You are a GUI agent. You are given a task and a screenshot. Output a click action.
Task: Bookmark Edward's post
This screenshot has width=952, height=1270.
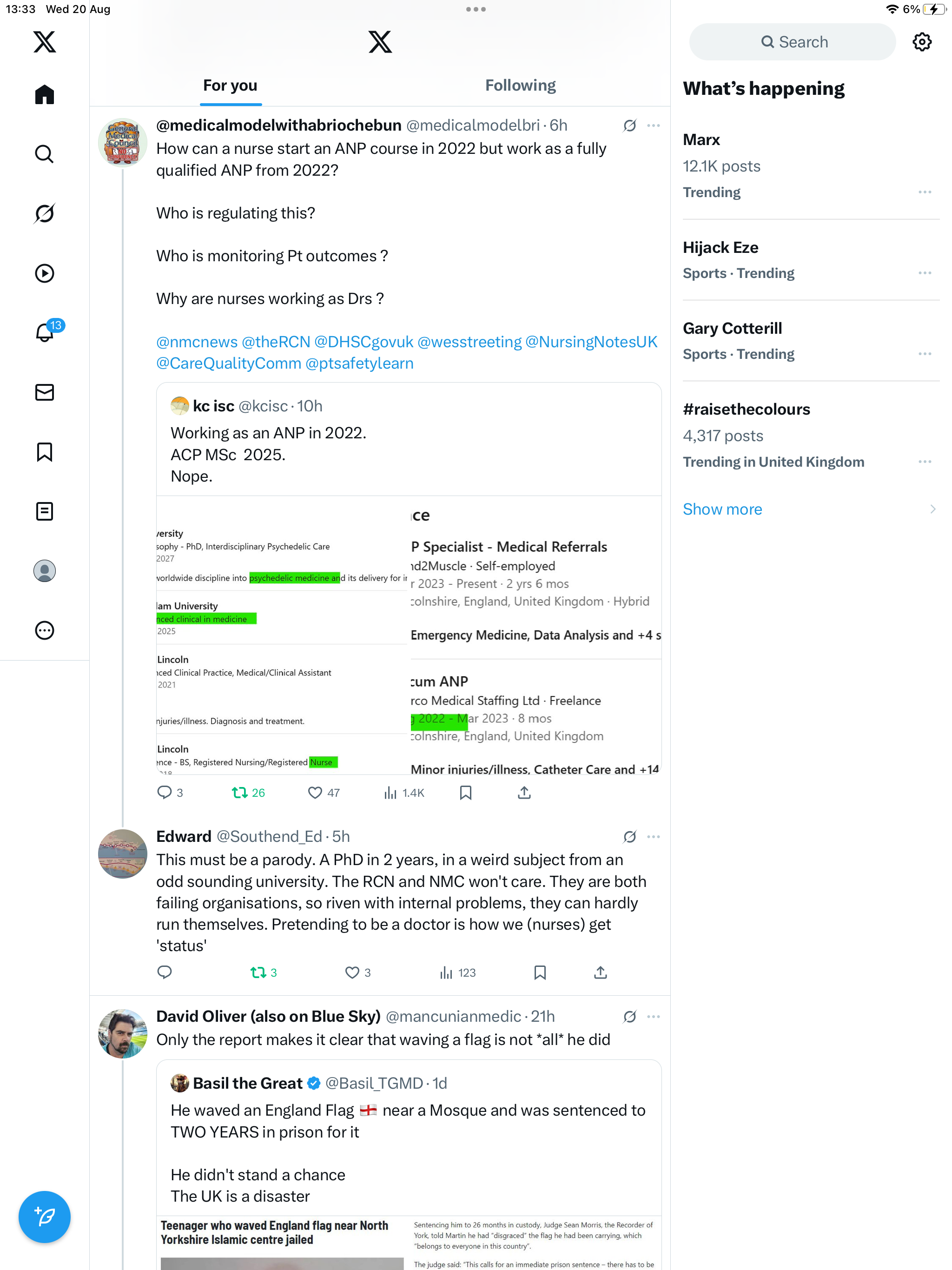[540, 972]
